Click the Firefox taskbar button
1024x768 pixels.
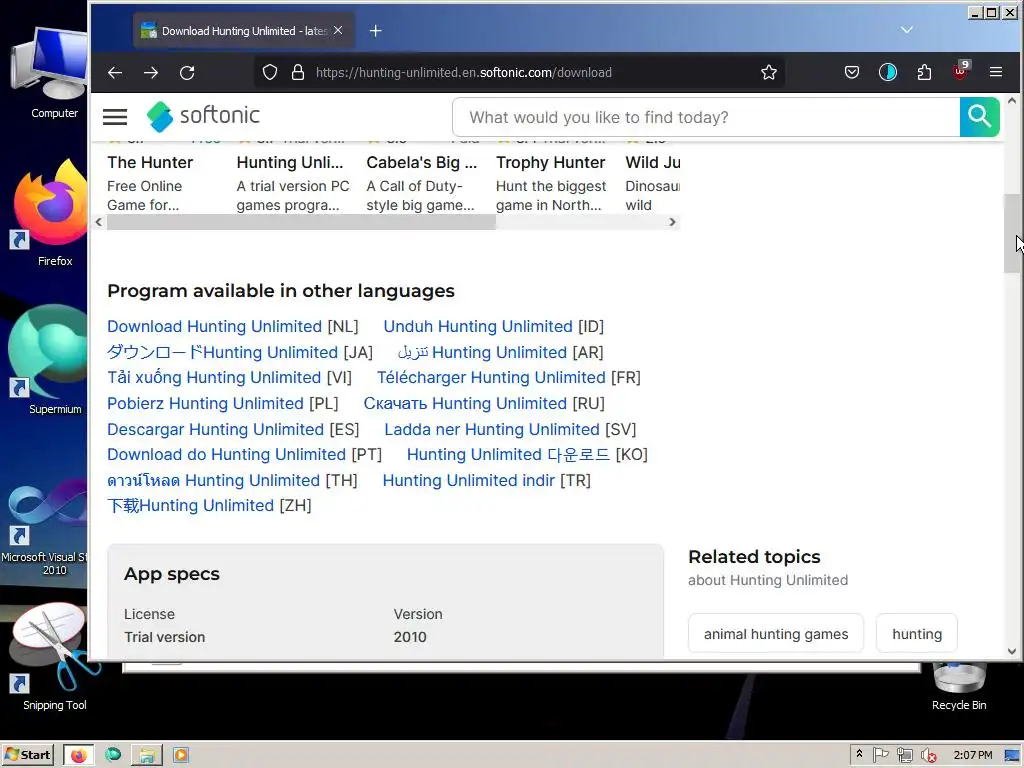79,755
